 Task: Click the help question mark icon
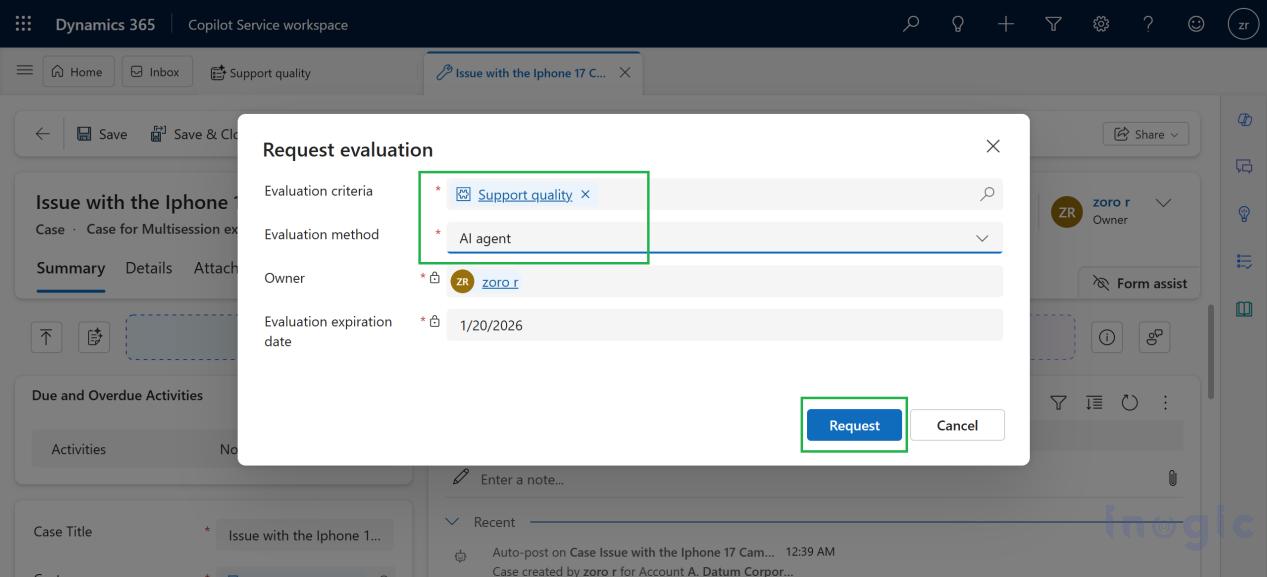tap(1148, 24)
